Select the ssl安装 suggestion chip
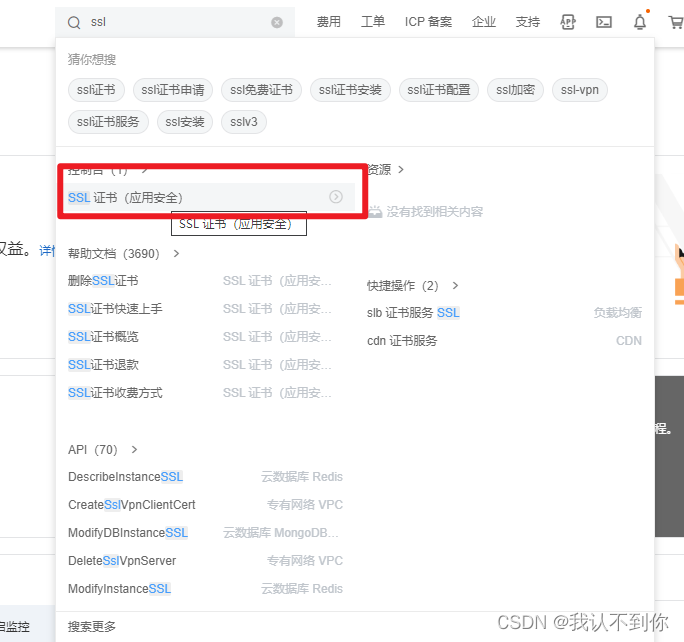This screenshot has width=684, height=642. coord(185,122)
